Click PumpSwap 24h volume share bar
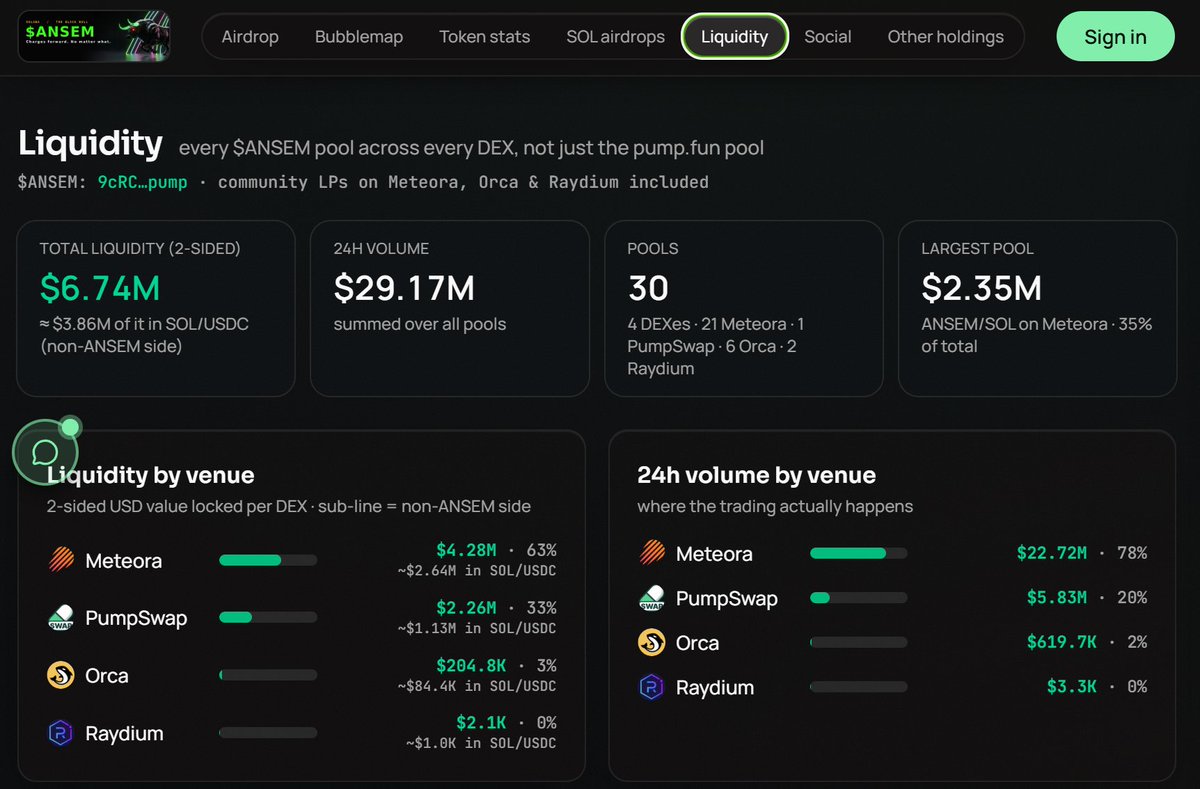The image size is (1200, 789). point(858,598)
